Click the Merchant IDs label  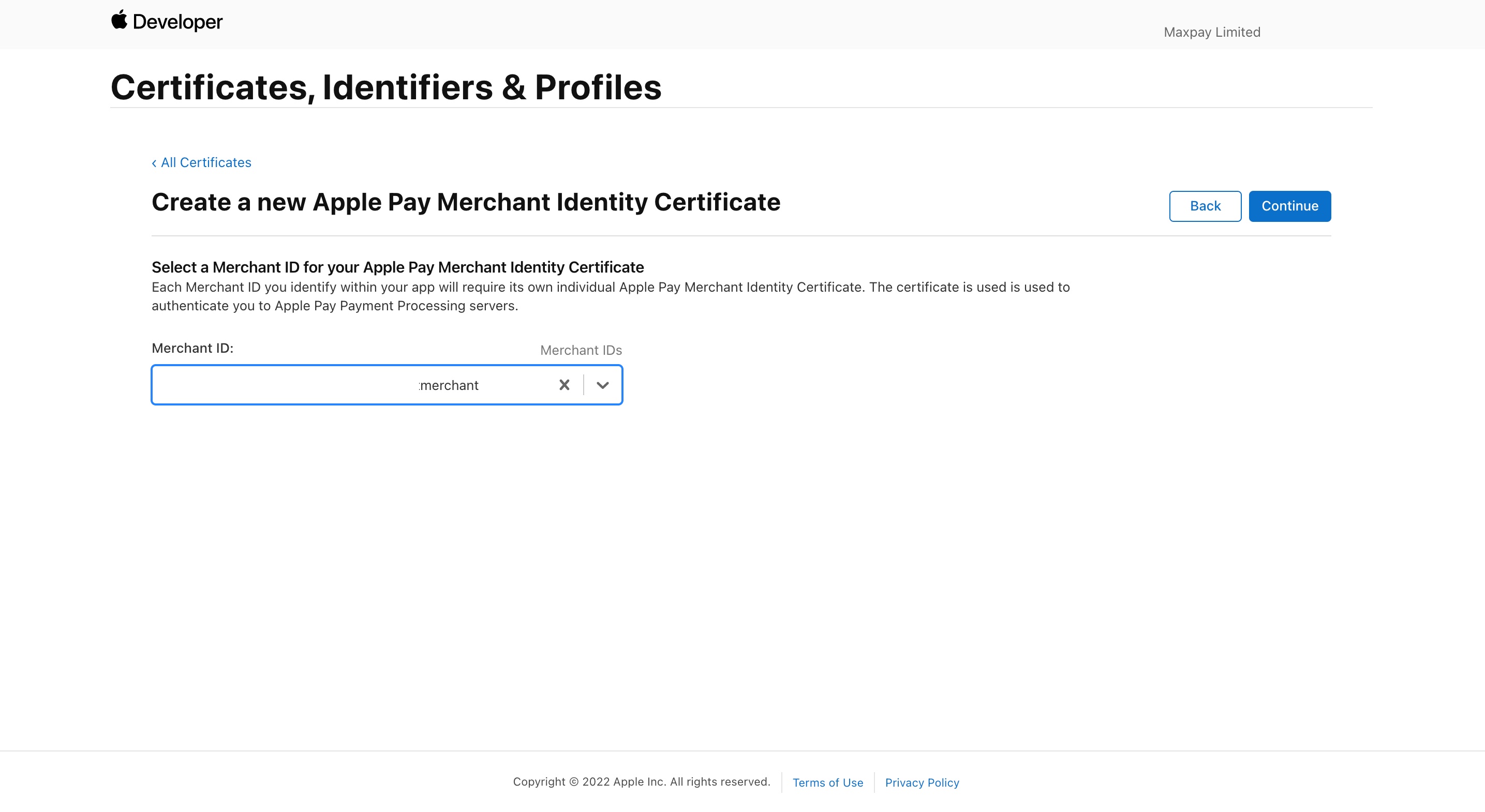point(581,350)
